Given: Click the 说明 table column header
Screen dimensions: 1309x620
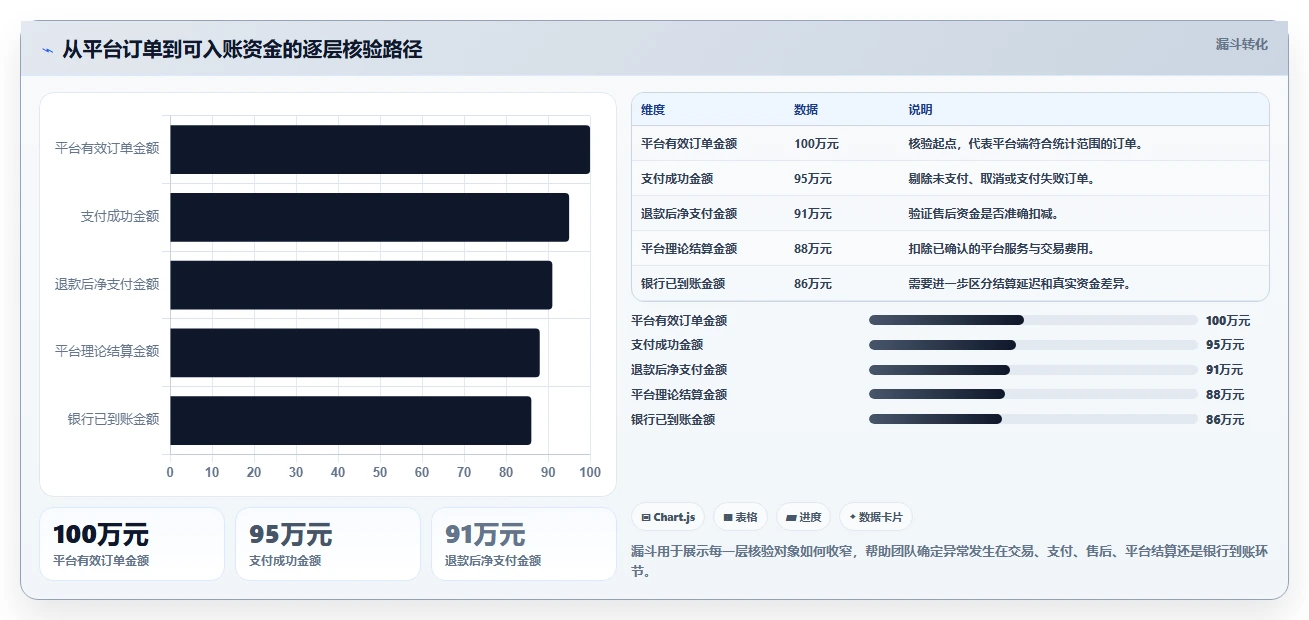Looking at the screenshot, I should tap(920, 109).
